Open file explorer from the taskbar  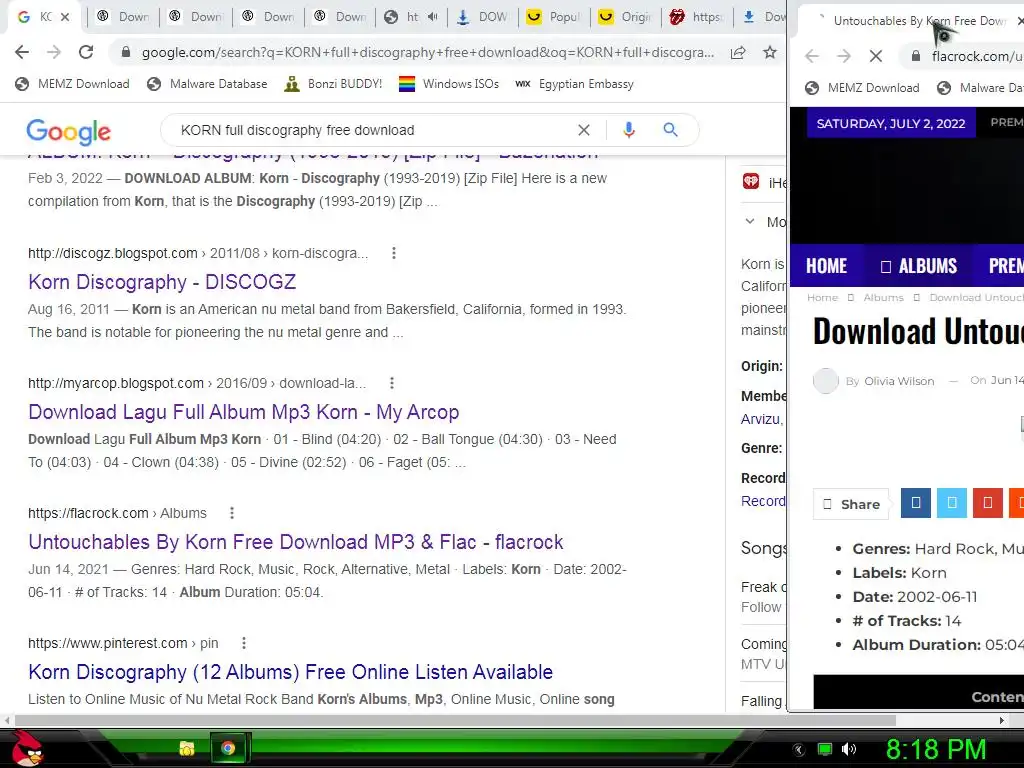pos(187,748)
